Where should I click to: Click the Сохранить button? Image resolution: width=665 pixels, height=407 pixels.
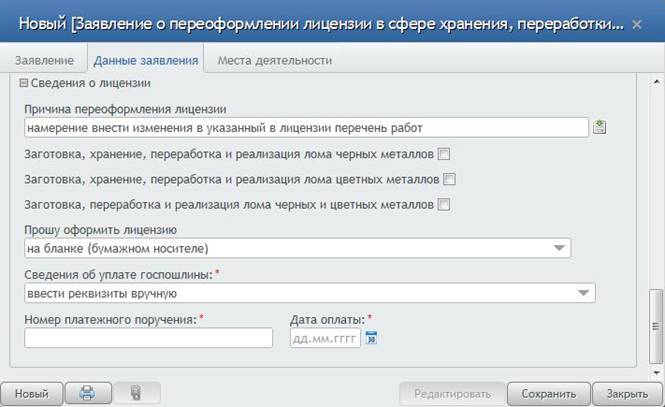point(549,394)
